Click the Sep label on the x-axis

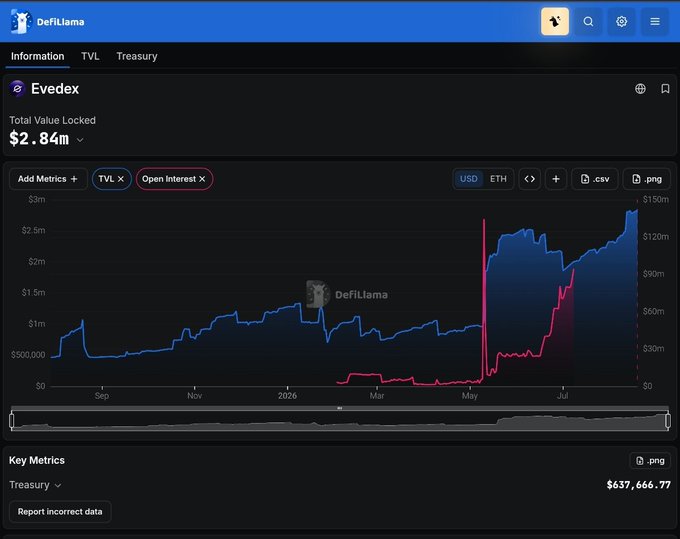102,395
